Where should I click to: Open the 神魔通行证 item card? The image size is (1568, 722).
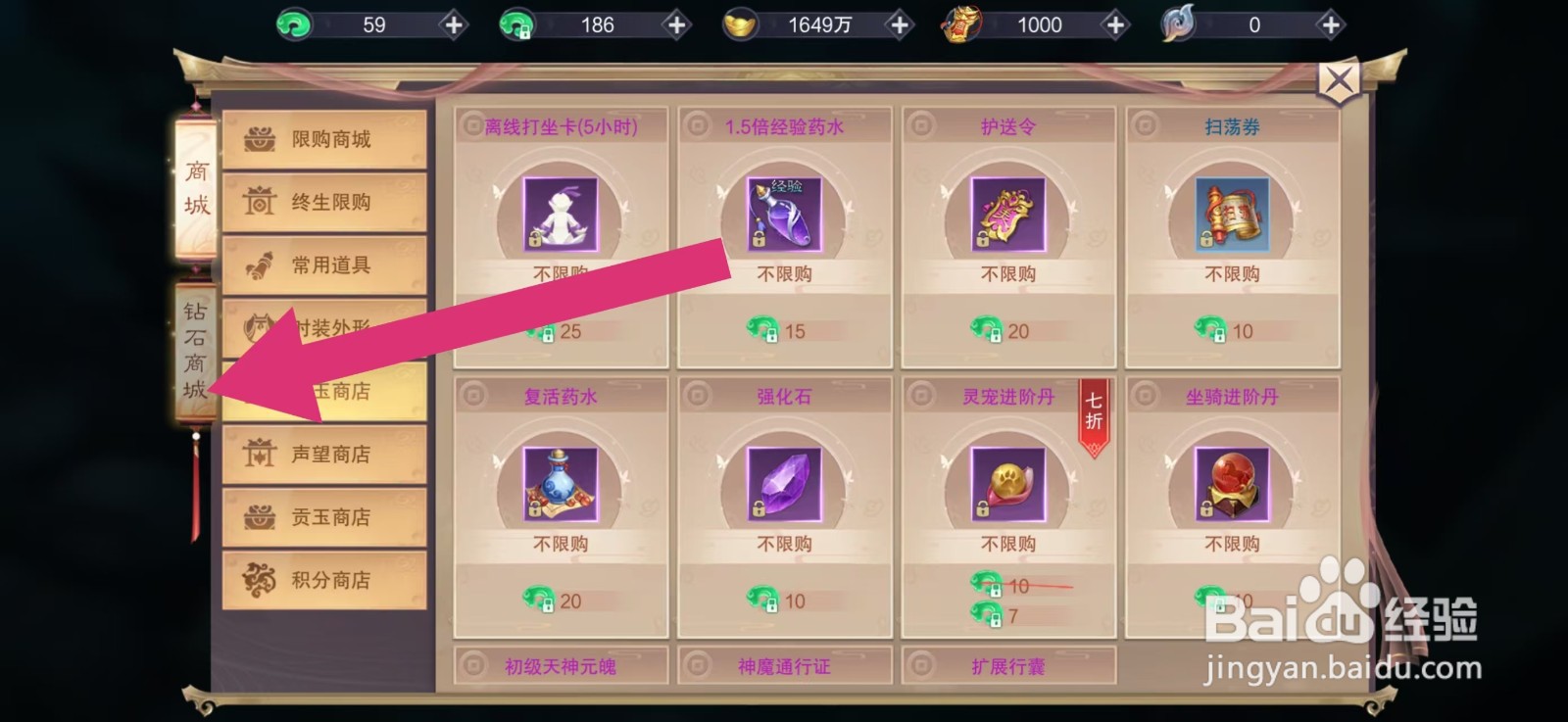(x=784, y=665)
